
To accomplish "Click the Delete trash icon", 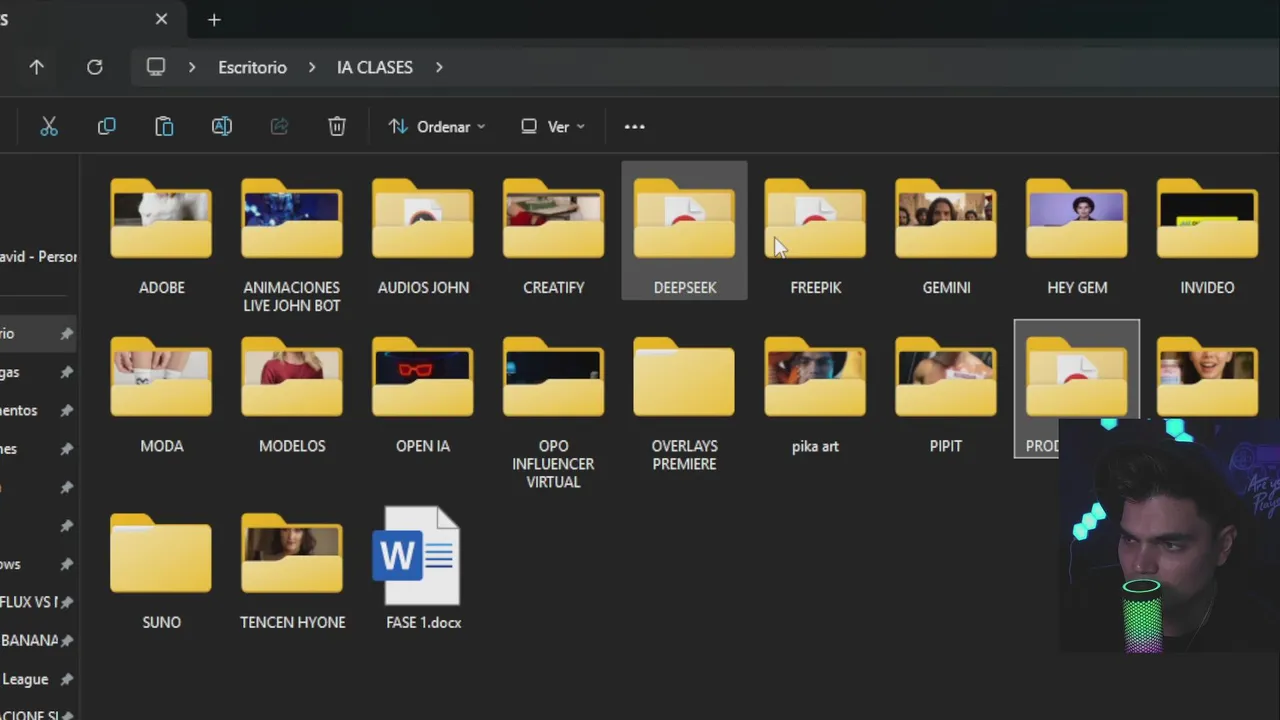I will (337, 127).
